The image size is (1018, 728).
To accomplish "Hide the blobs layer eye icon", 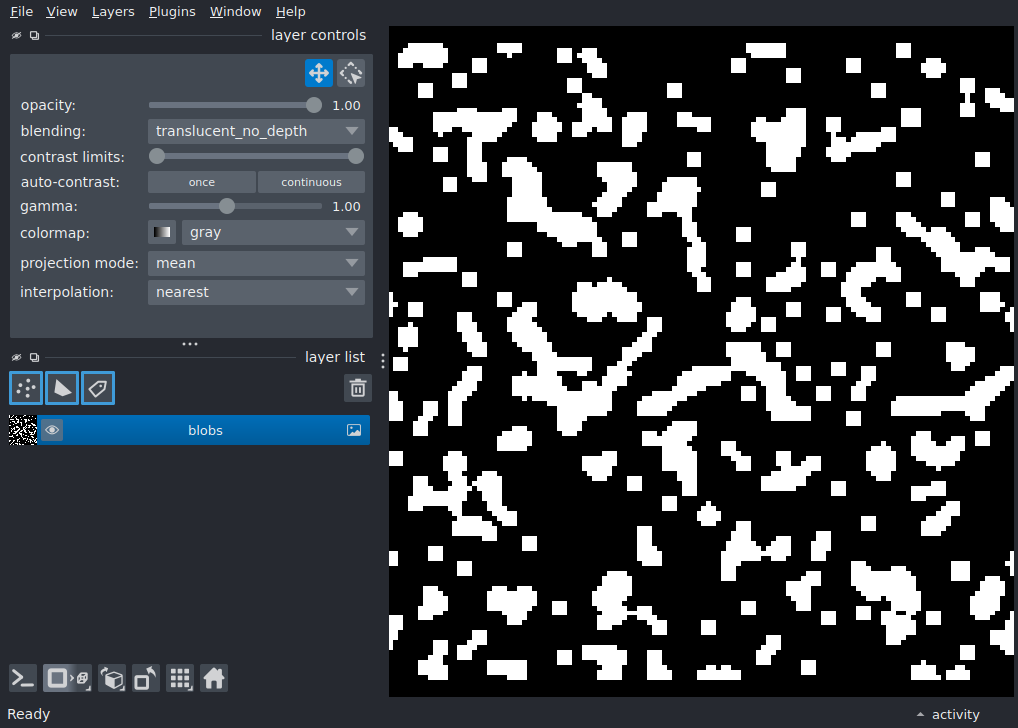I will (52, 430).
